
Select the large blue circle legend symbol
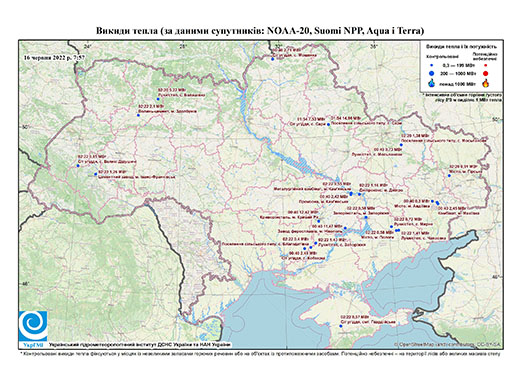tap(432, 73)
